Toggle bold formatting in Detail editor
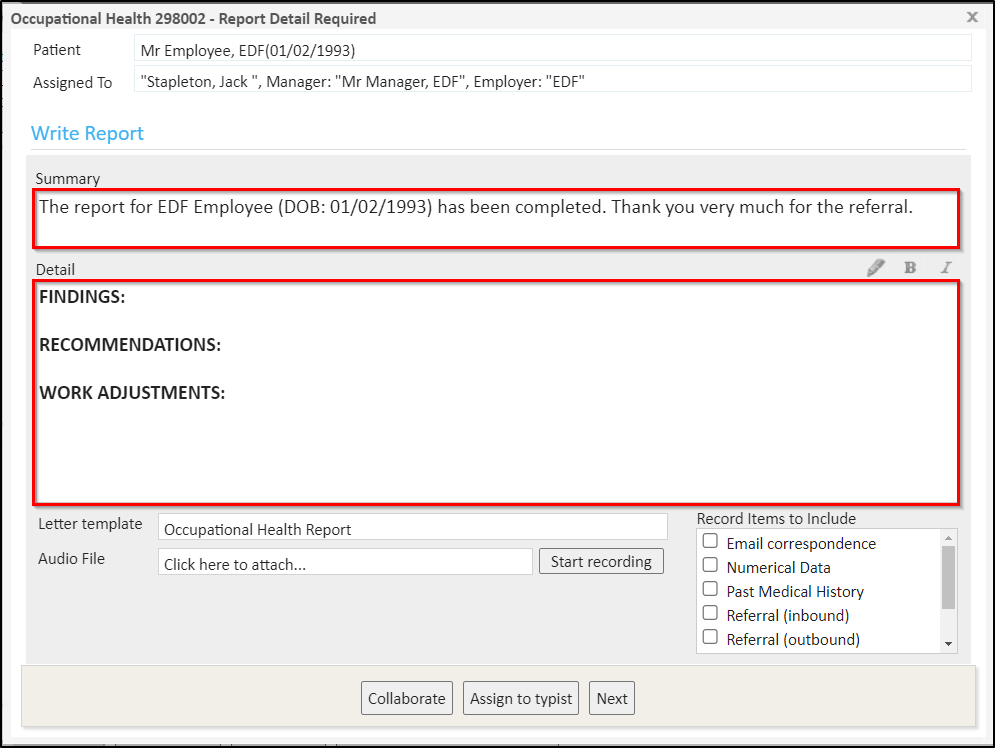 910,268
